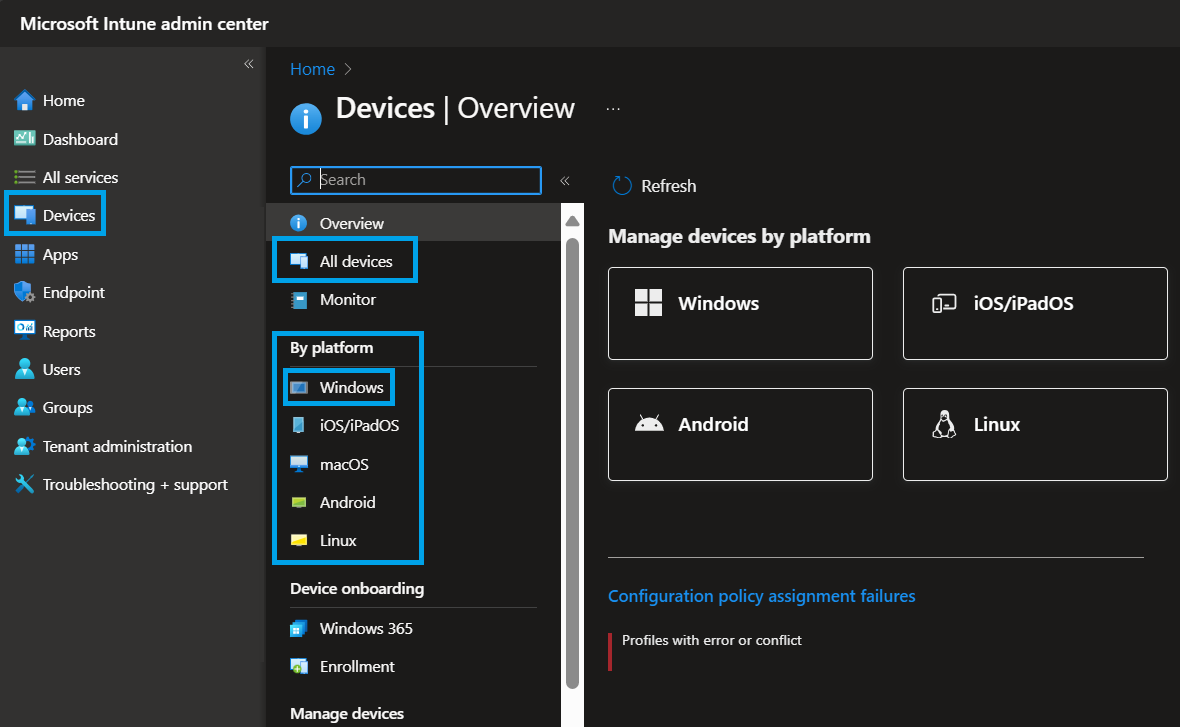
Task: Select All devices in the Devices menu
Action: pyautogui.click(x=355, y=262)
